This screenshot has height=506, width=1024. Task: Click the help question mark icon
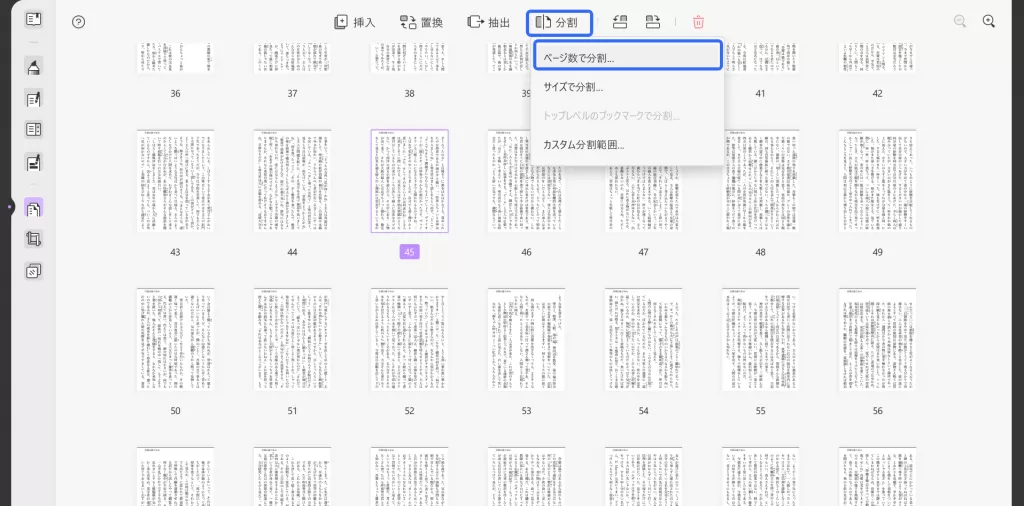[x=78, y=22]
